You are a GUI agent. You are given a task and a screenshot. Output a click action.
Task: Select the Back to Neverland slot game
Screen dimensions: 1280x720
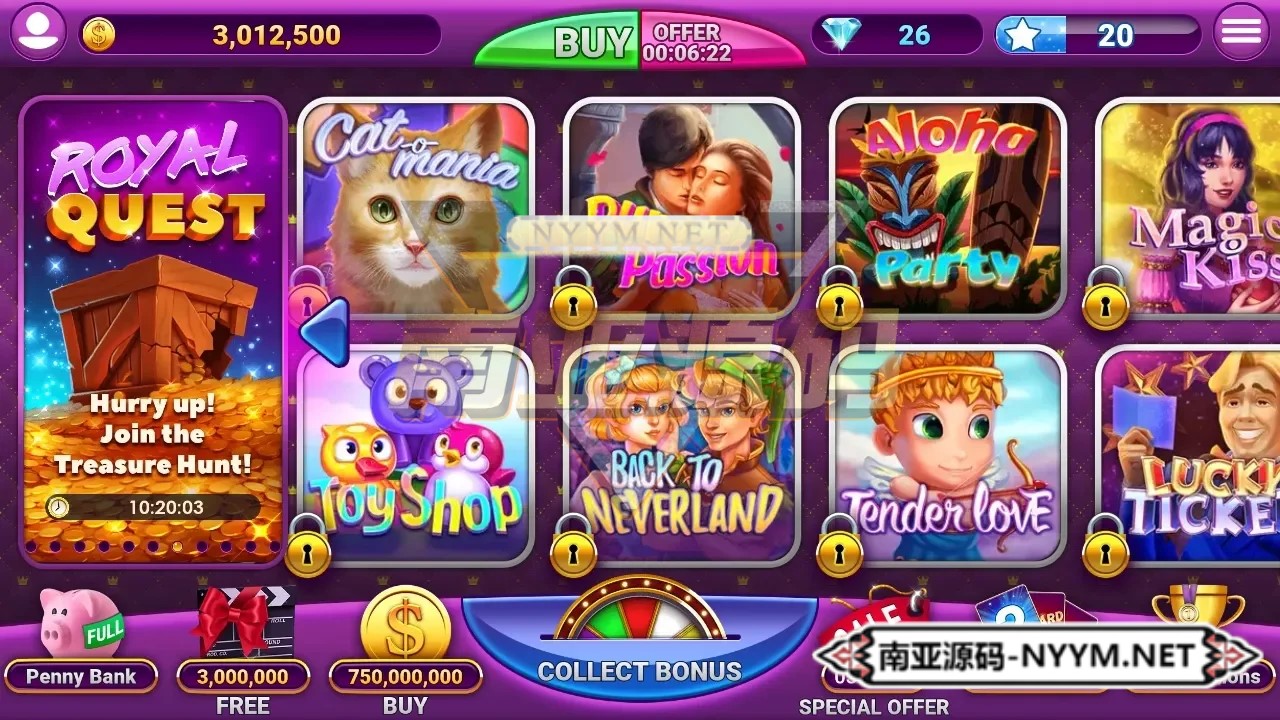tap(682, 454)
